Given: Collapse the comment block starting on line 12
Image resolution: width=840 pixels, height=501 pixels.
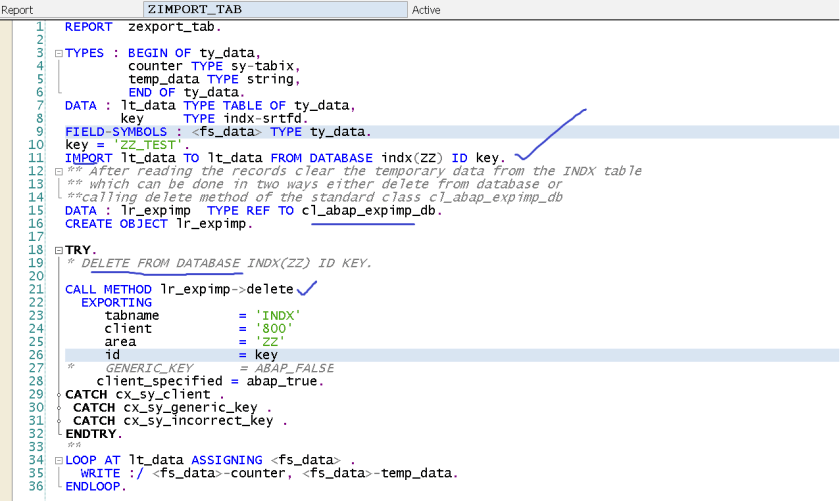Looking at the screenshot, I should pyautogui.click(x=57, y=171).
